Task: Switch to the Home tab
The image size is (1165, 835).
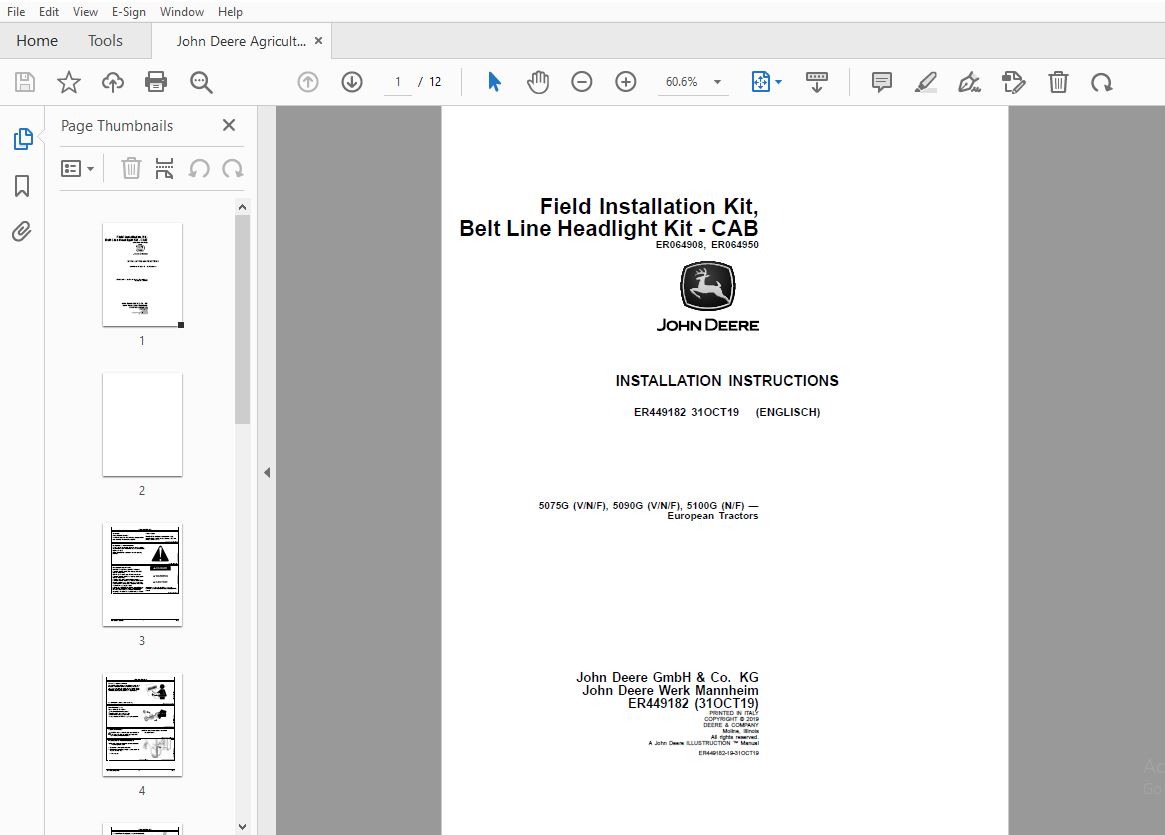Action: (37, 41)
